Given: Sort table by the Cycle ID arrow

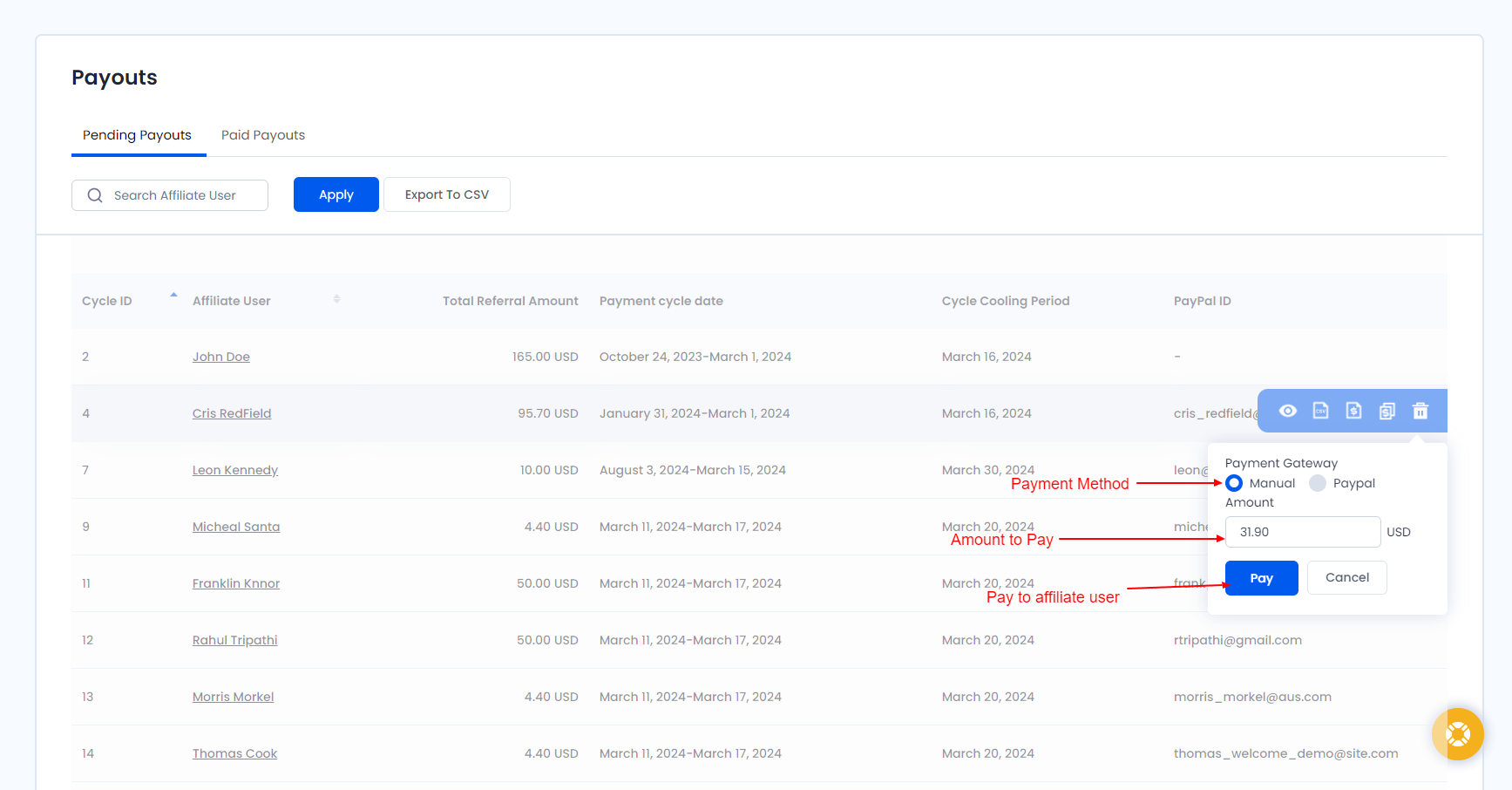Looking at the screenshot, I should [173, 295].
